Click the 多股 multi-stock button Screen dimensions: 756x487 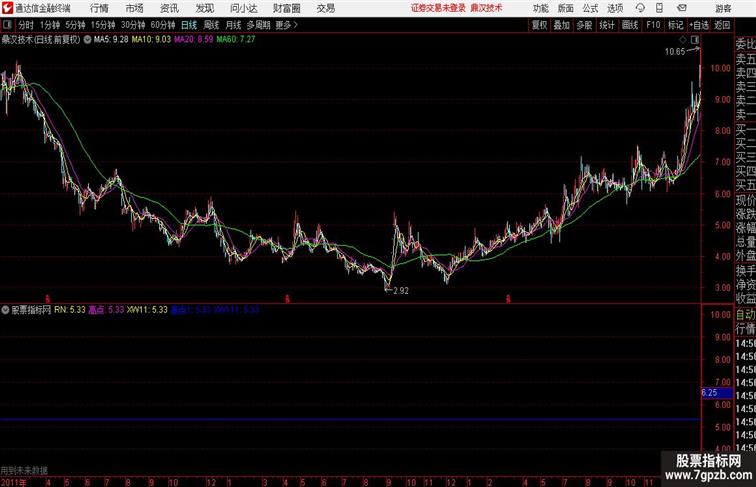pos(584,25)
